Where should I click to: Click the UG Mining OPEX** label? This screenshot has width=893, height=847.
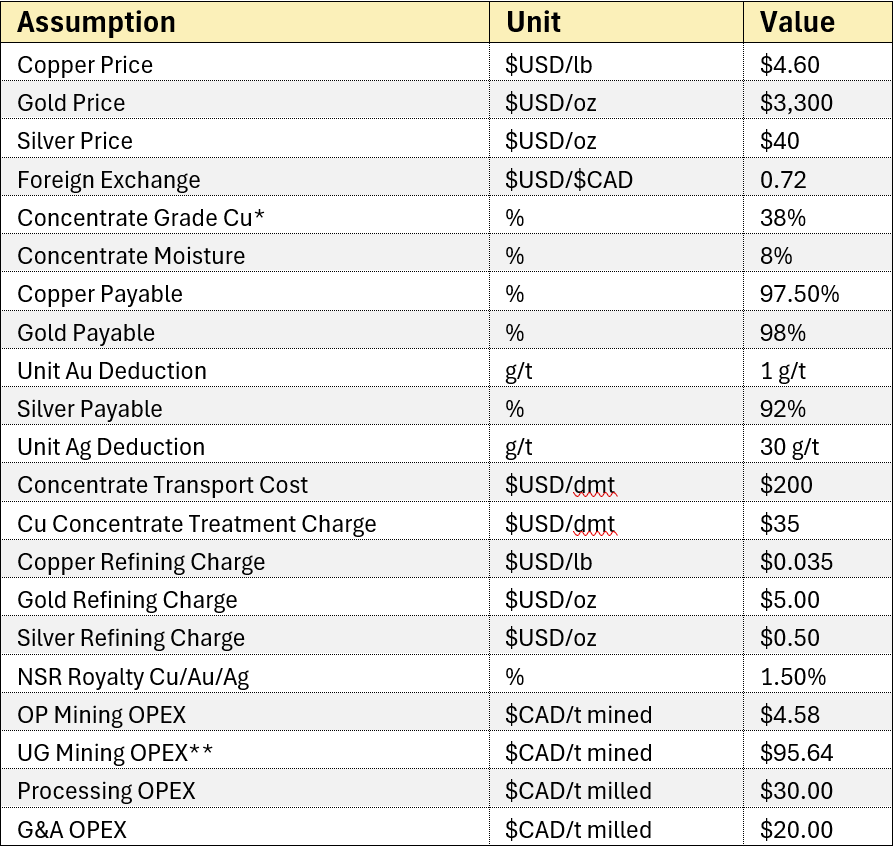coord(115,754)
